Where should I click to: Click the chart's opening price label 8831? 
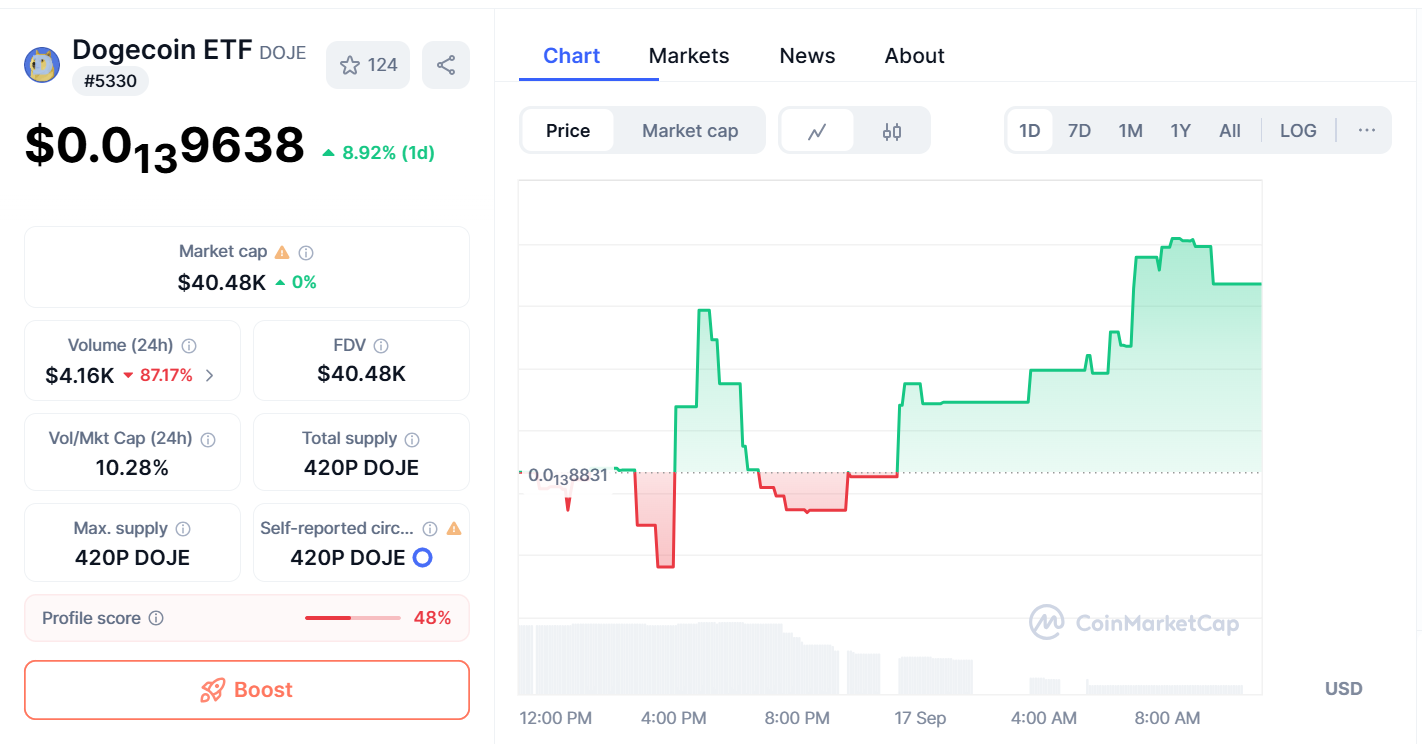click(567, 476)
